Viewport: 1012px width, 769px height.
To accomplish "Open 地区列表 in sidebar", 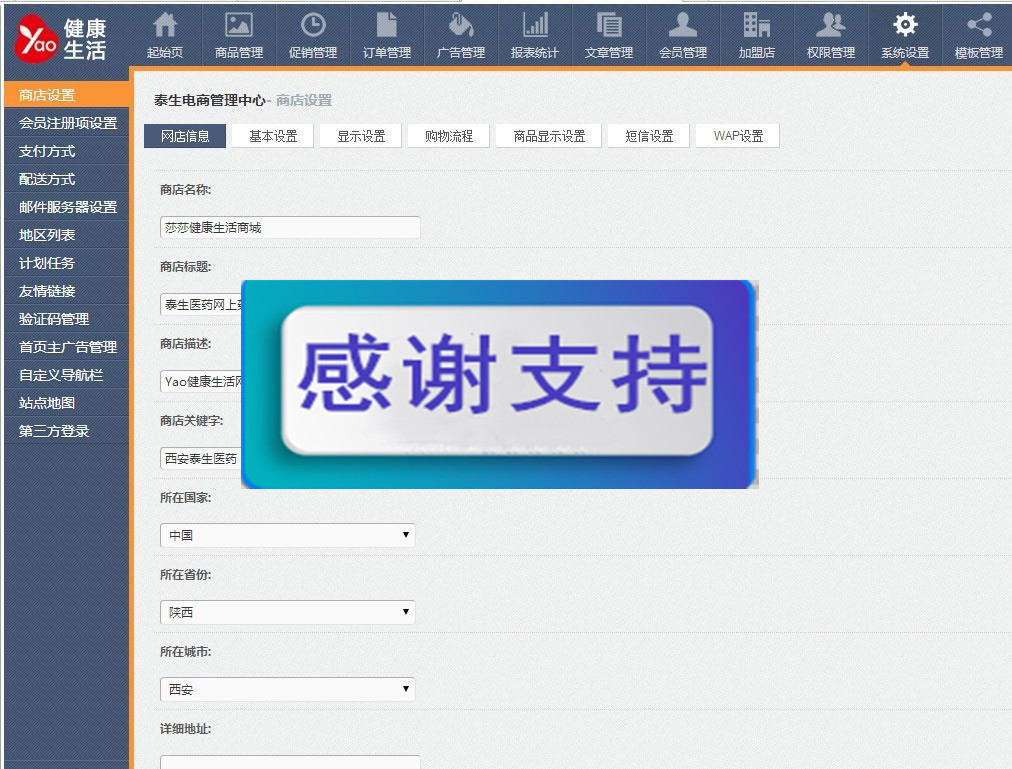I will pos(66,235).
